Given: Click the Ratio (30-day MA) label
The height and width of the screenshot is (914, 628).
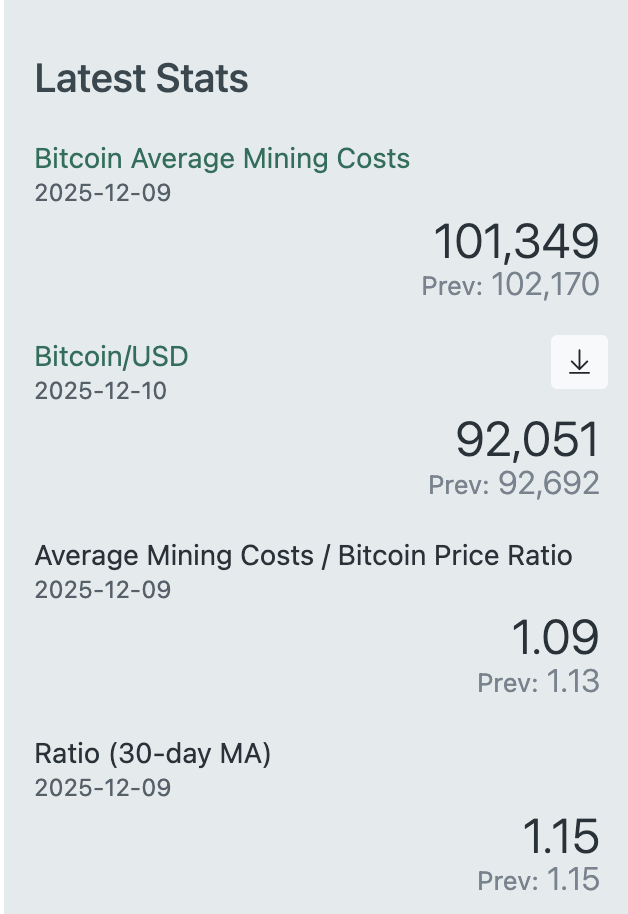Looking at the screenshot, I should (152, 754).
